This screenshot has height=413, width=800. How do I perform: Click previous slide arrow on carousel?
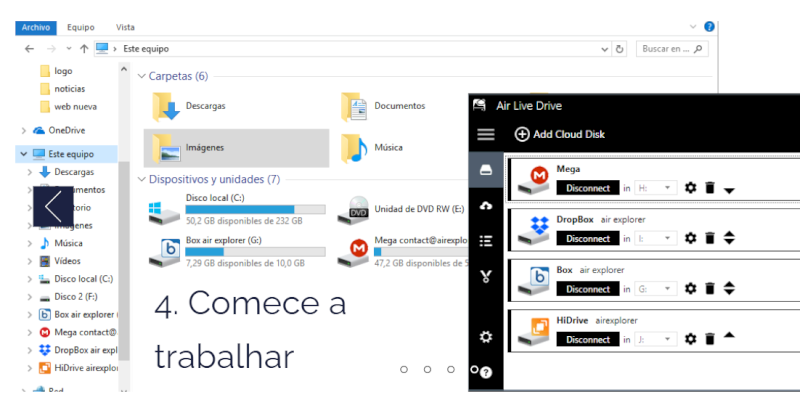[x=53, y=207]
